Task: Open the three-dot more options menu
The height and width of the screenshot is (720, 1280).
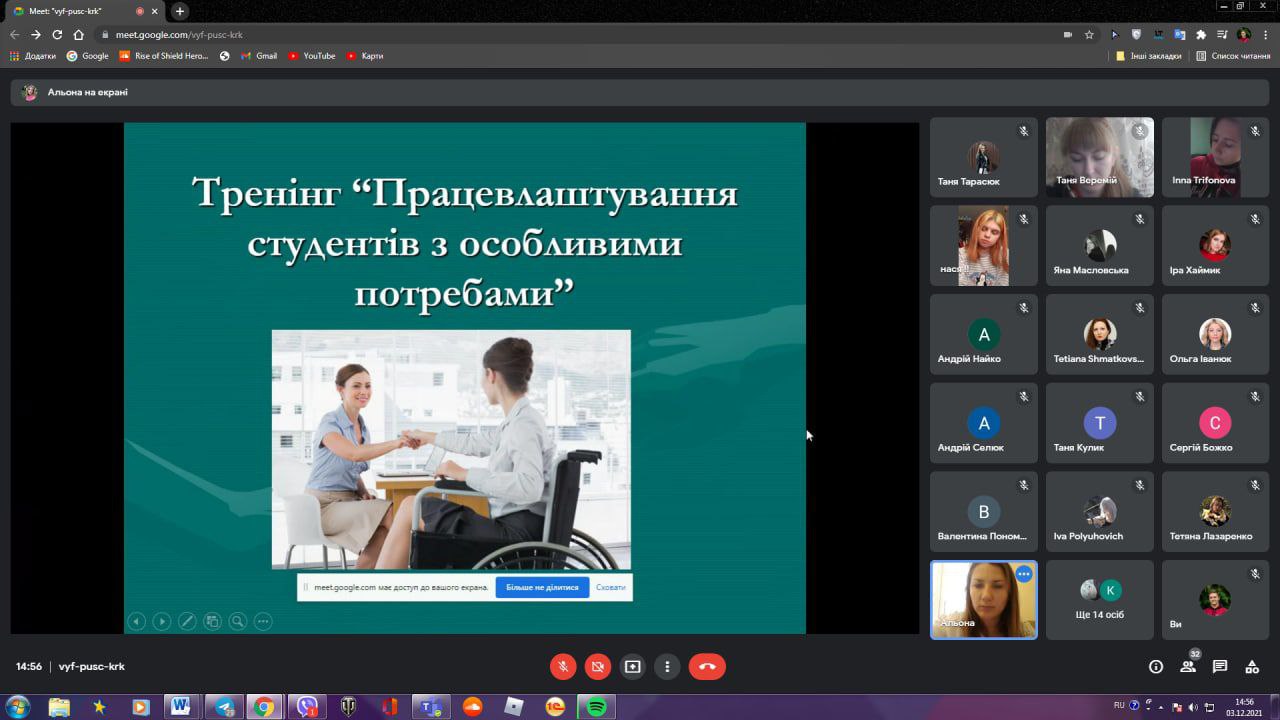Action: pyautogui.click(x=667, y=666)
